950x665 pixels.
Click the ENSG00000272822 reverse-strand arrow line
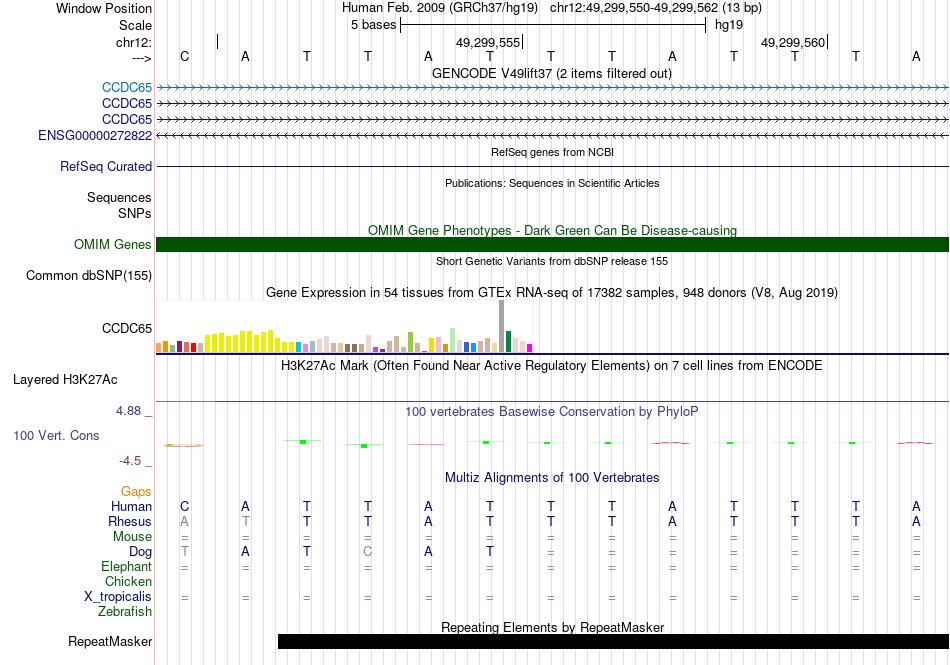pyautogui.click(x=553, y=136)
